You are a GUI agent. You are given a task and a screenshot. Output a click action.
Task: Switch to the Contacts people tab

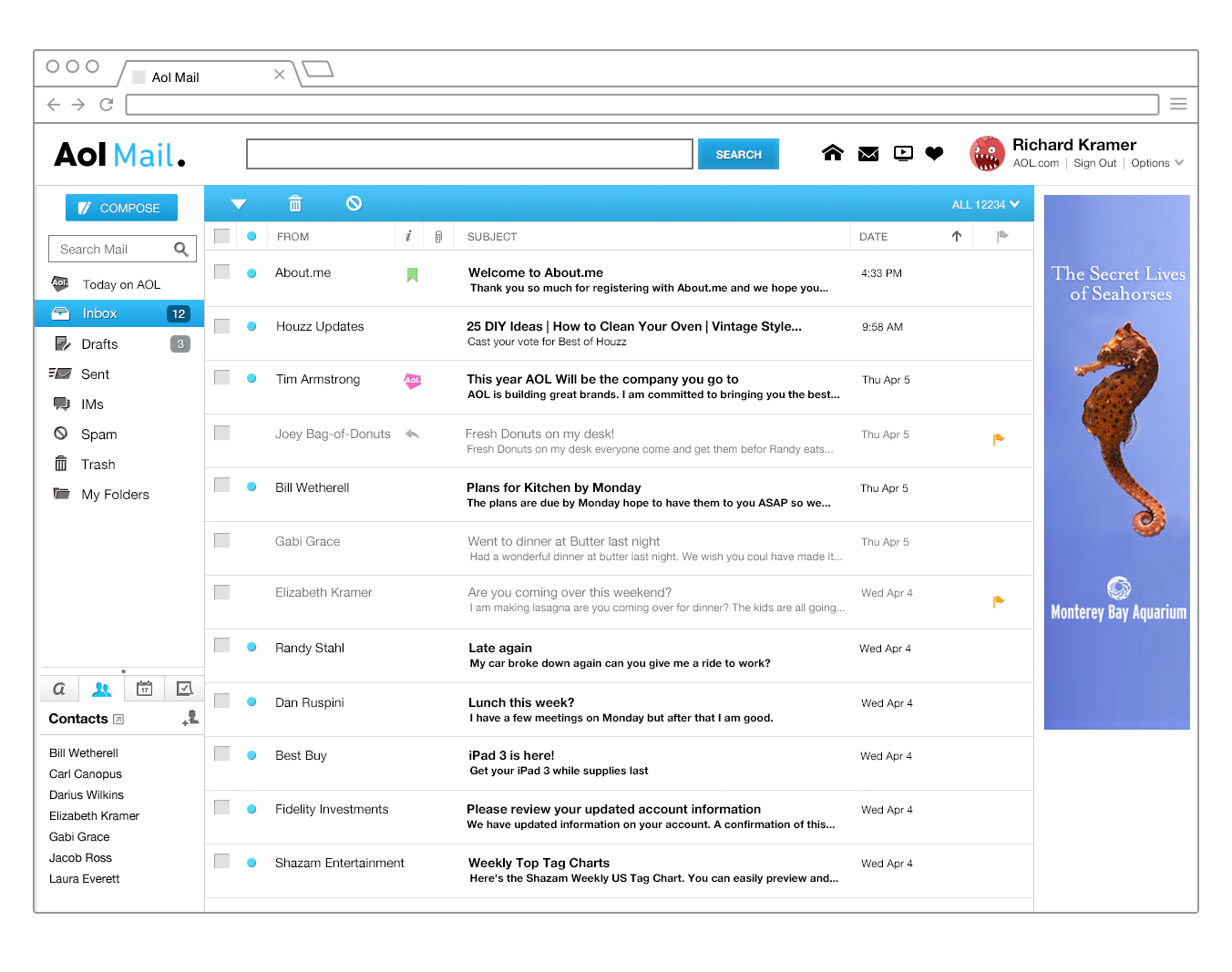[102, 690]
